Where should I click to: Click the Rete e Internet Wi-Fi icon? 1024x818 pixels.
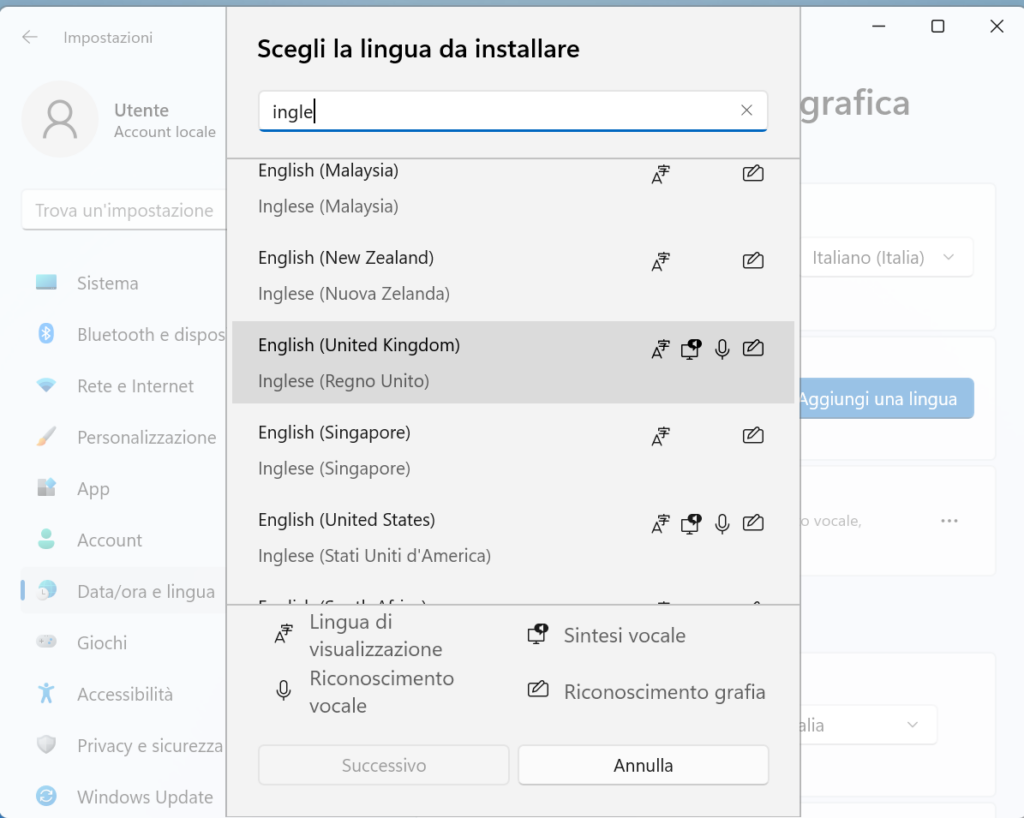(46, 386)
